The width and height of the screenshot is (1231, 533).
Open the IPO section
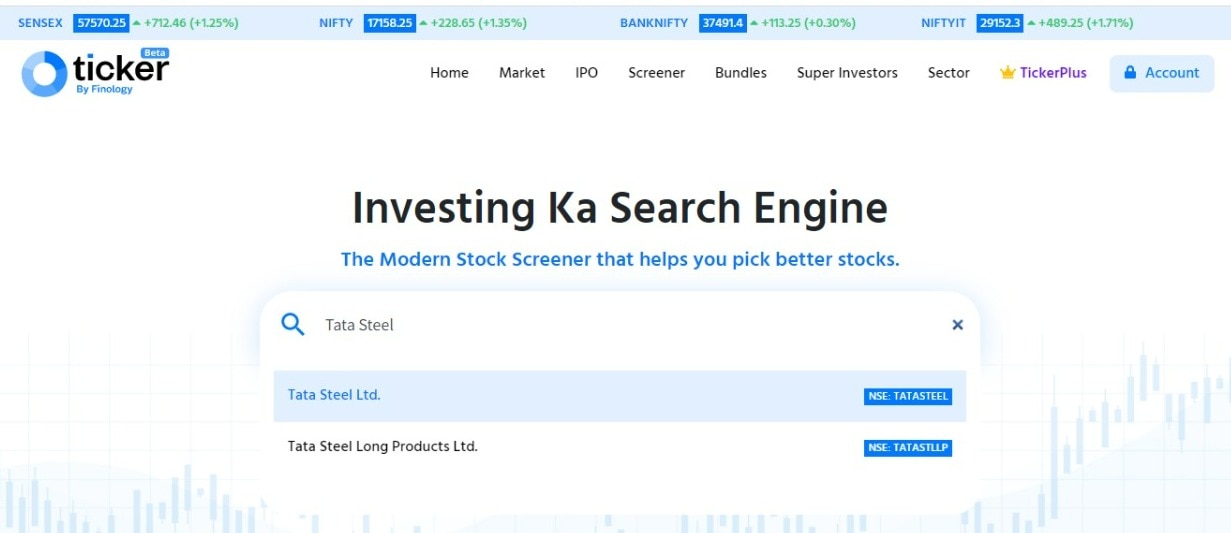click(586, 73)
